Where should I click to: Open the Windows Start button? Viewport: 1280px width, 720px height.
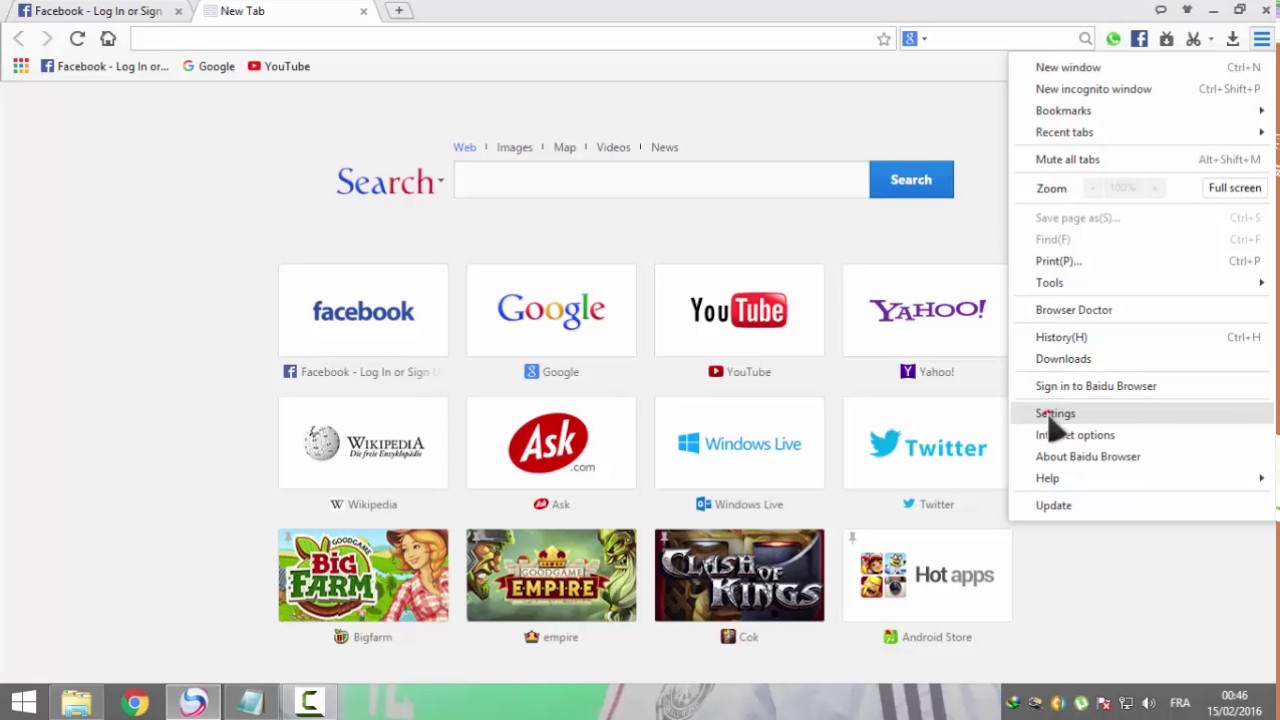[24, 702]
